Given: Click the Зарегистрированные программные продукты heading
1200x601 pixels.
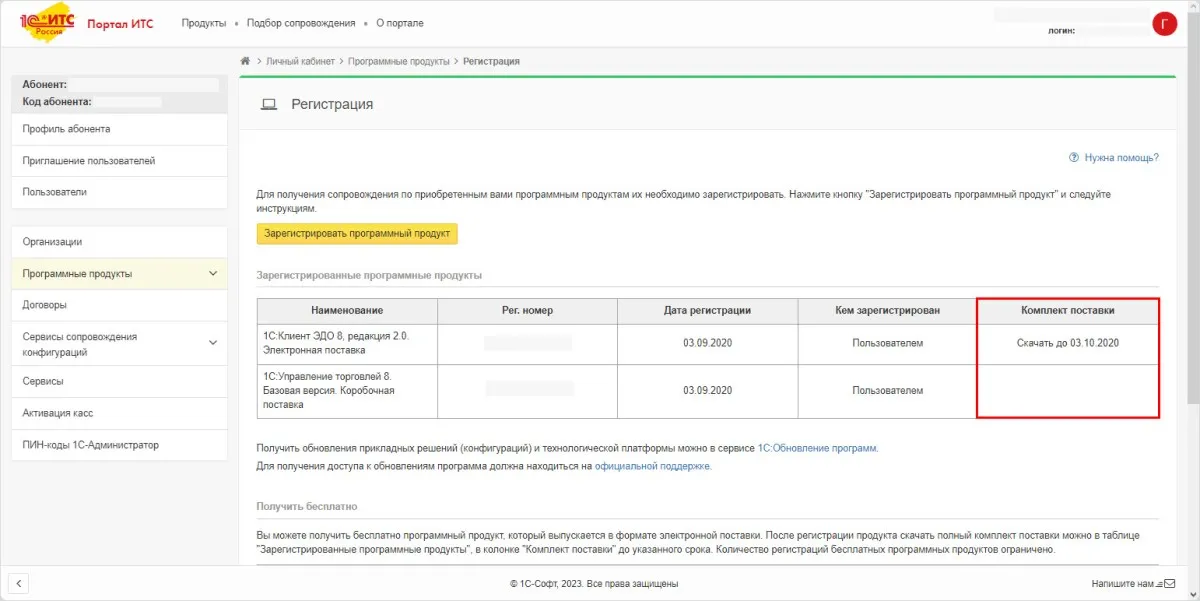Looking at the screenshot, I should [x=369, y=275].
